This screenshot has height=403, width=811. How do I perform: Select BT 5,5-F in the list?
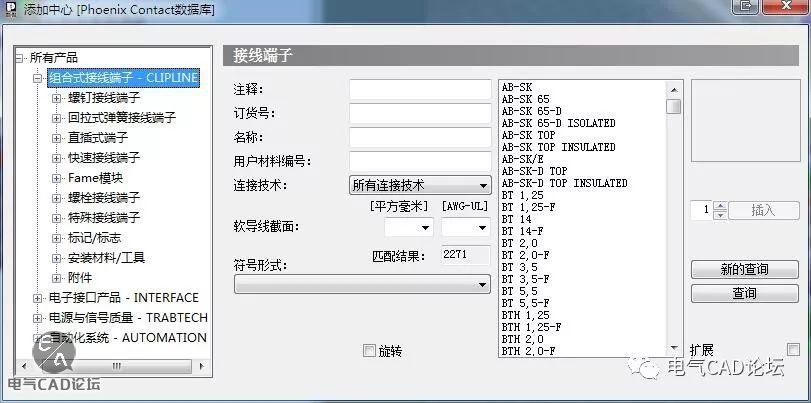click(525, 303)
